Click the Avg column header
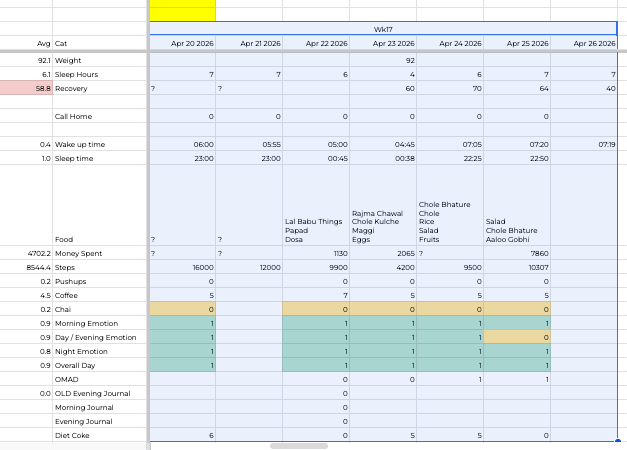The height and width of the screenshot is (450, 627). 26,44
